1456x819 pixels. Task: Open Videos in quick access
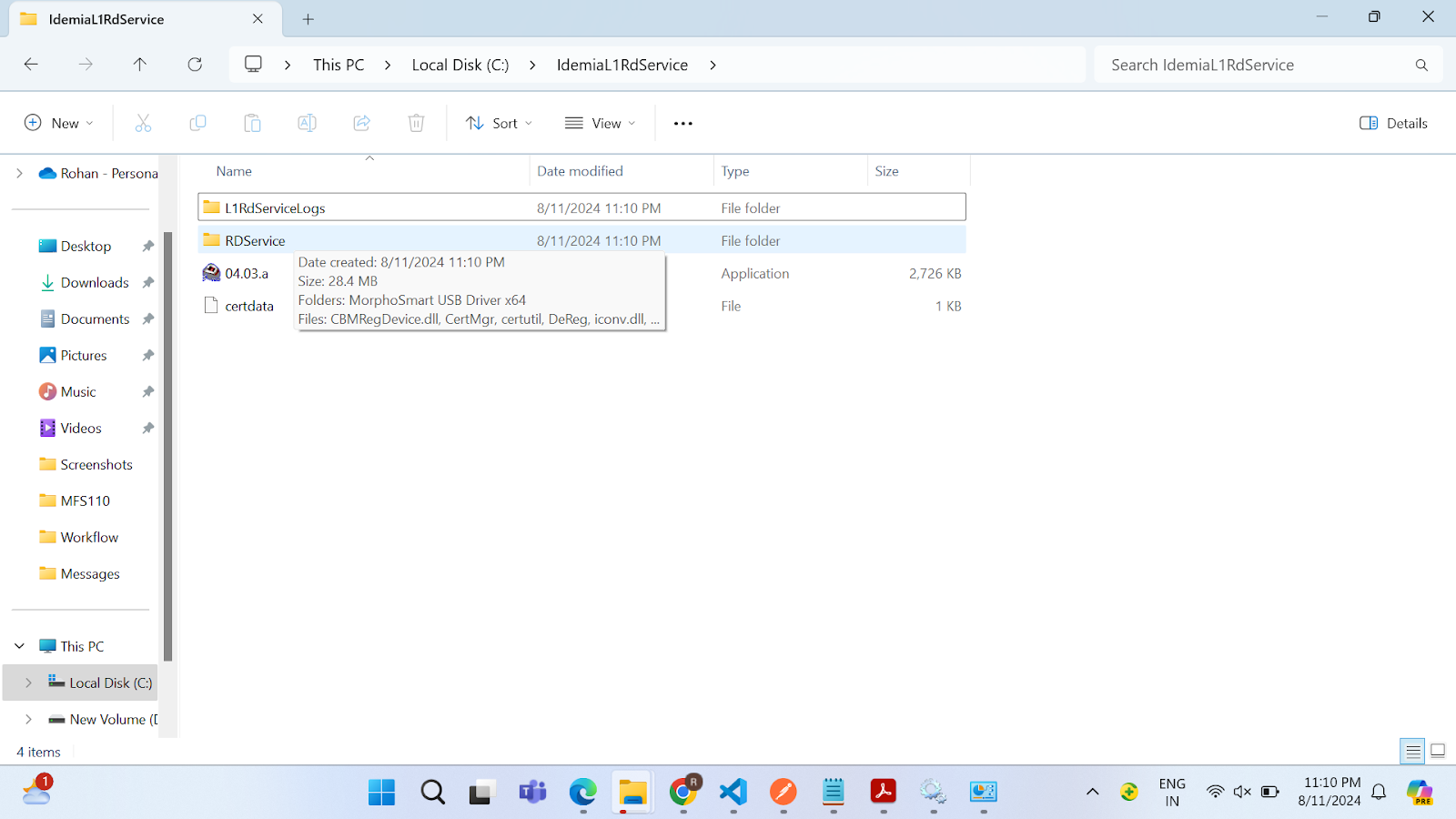pos(81,428)
